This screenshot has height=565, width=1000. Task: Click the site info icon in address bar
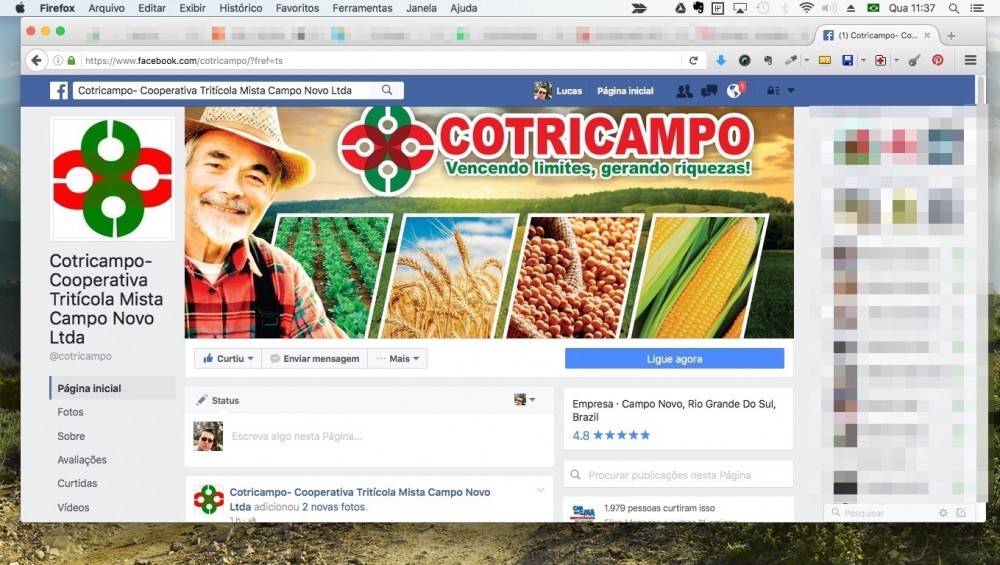[x=58, y=61]
